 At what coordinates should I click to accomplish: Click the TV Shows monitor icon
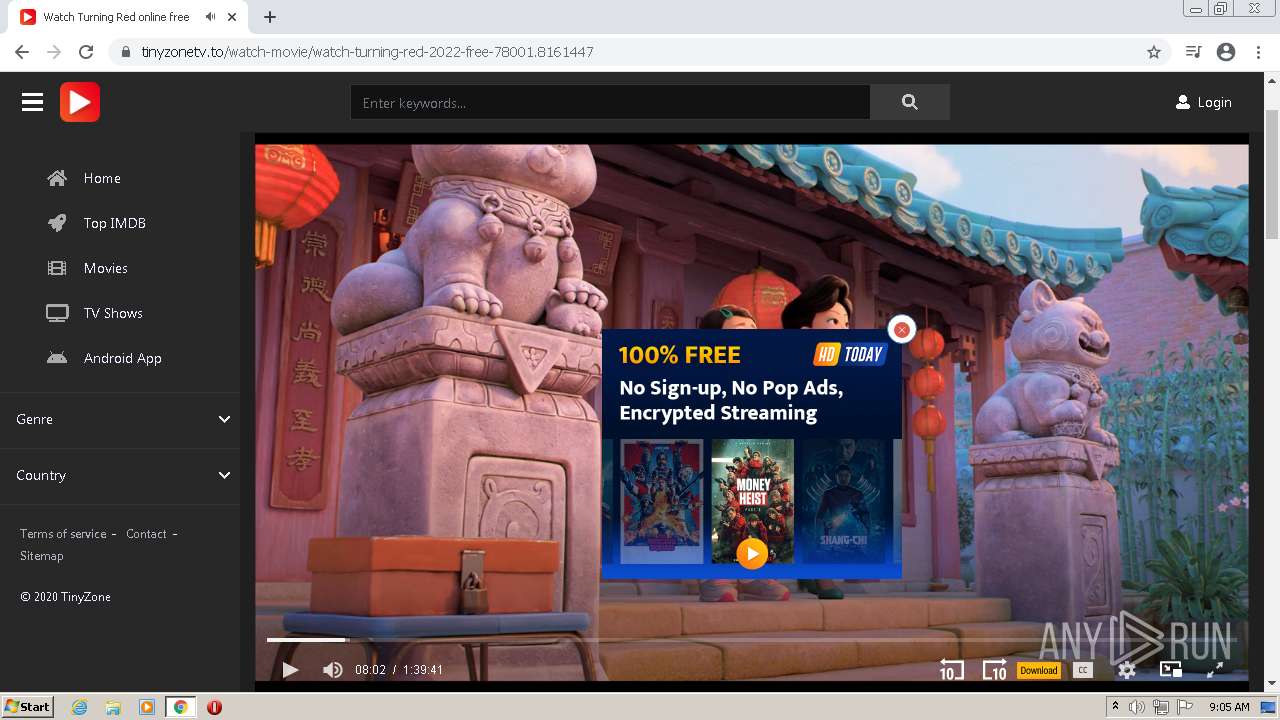pyautogui.click(x=57, y=313)
